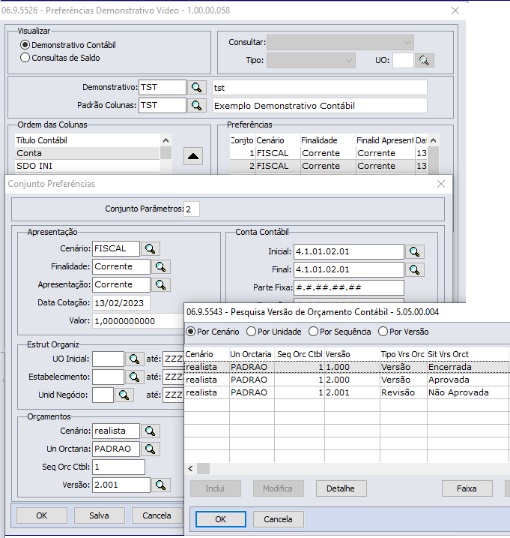
Task: Open Unid Negócio lookup icon
Action: (x=124, y=395)
